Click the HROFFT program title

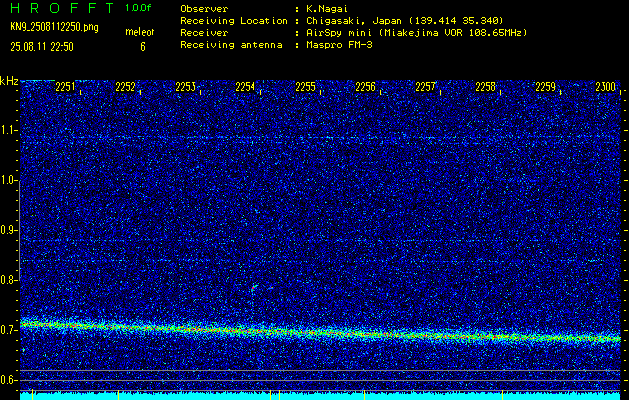pos(62,8)
